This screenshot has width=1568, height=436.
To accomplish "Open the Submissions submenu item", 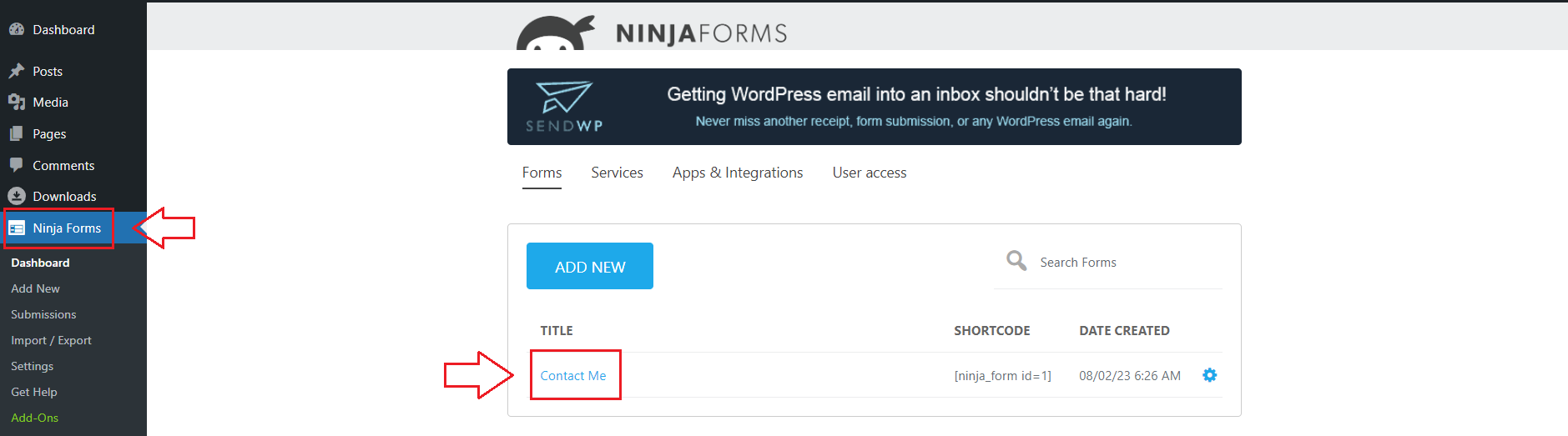I will (43, 314).
